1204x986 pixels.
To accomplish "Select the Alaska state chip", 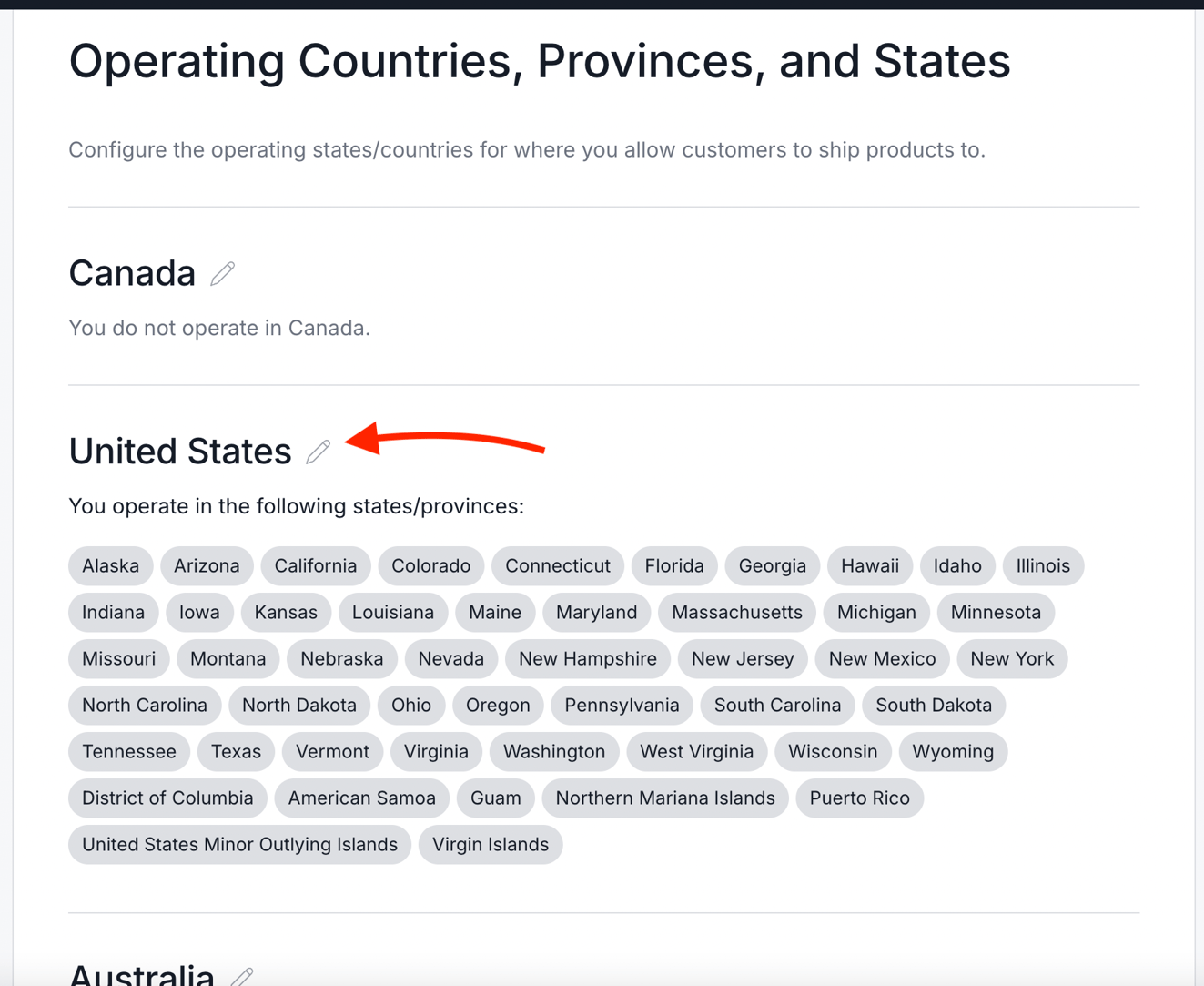I will pyautogui.click(x=110, y=565).
